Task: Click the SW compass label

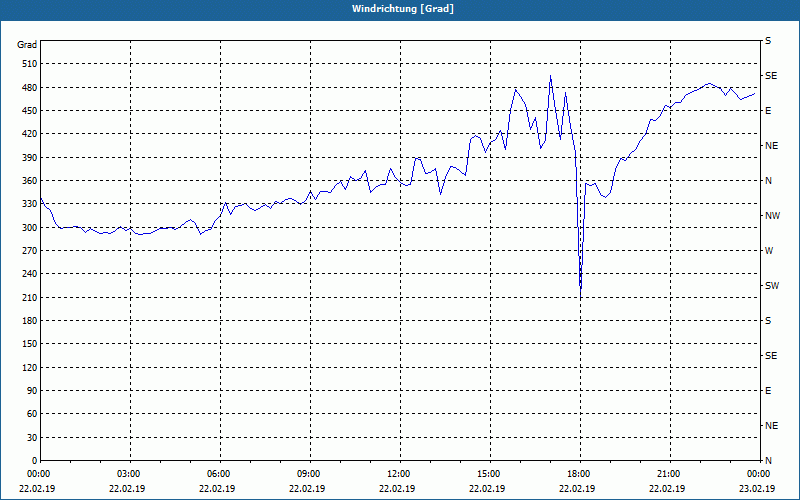Action: (772, 286)
